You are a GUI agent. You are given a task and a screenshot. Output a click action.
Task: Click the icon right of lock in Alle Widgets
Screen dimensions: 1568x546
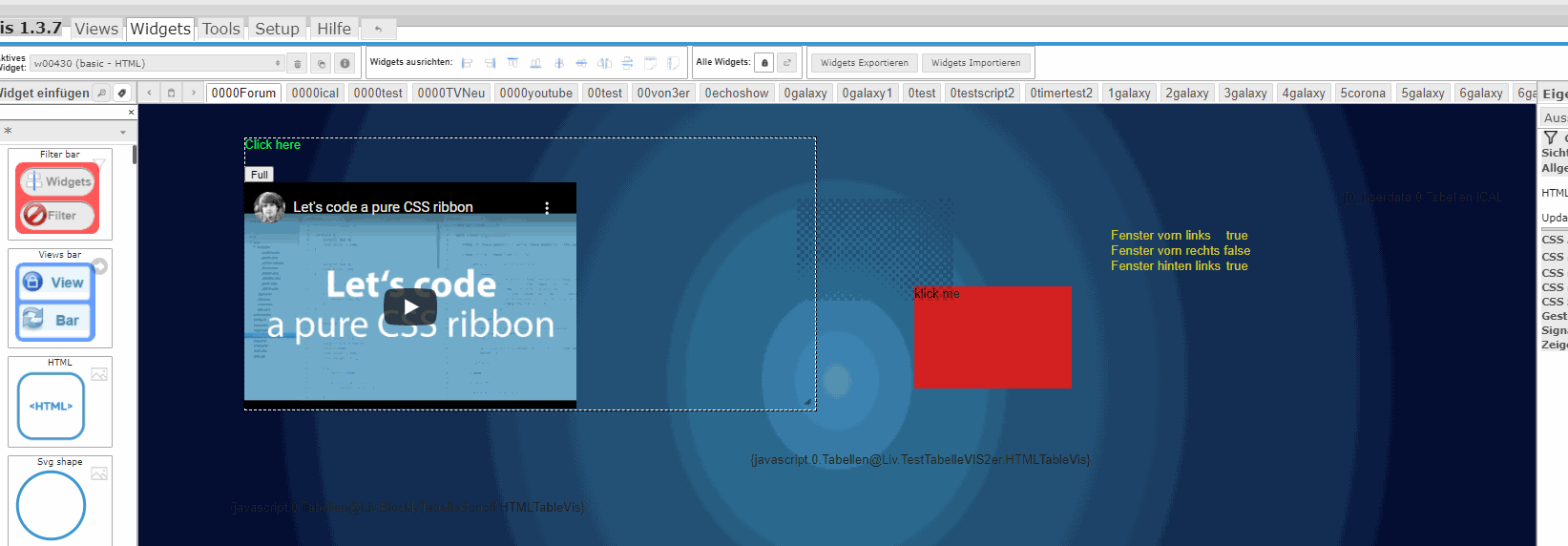click(x=787, y=63)
